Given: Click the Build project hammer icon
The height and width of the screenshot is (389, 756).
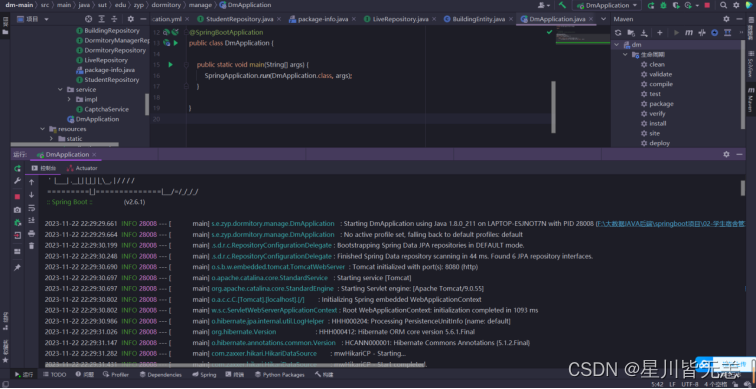Looking at the screenshot, I should pyautogui.click(x=562, y=5).
